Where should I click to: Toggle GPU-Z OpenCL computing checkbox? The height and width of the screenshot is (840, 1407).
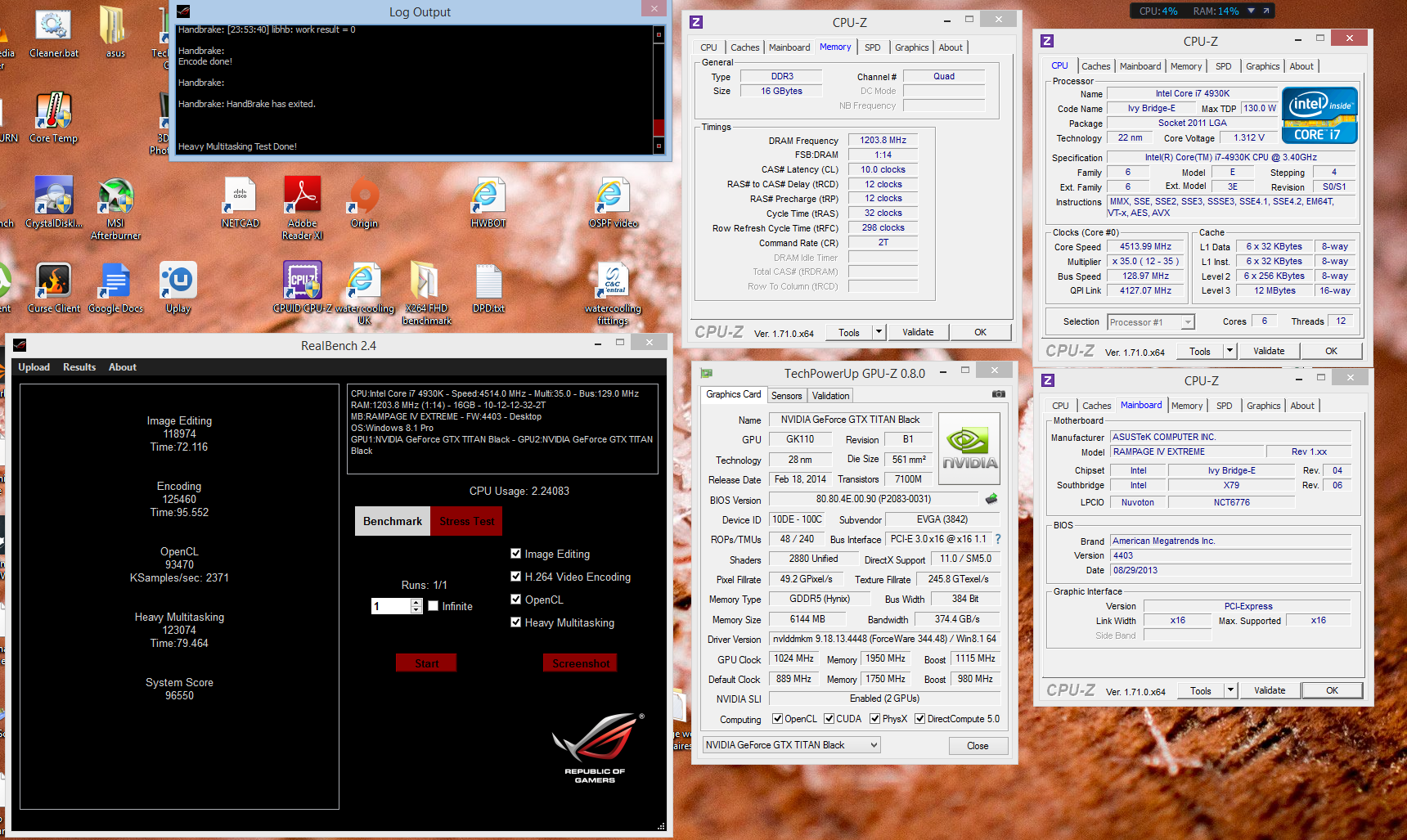coord(777,719)
